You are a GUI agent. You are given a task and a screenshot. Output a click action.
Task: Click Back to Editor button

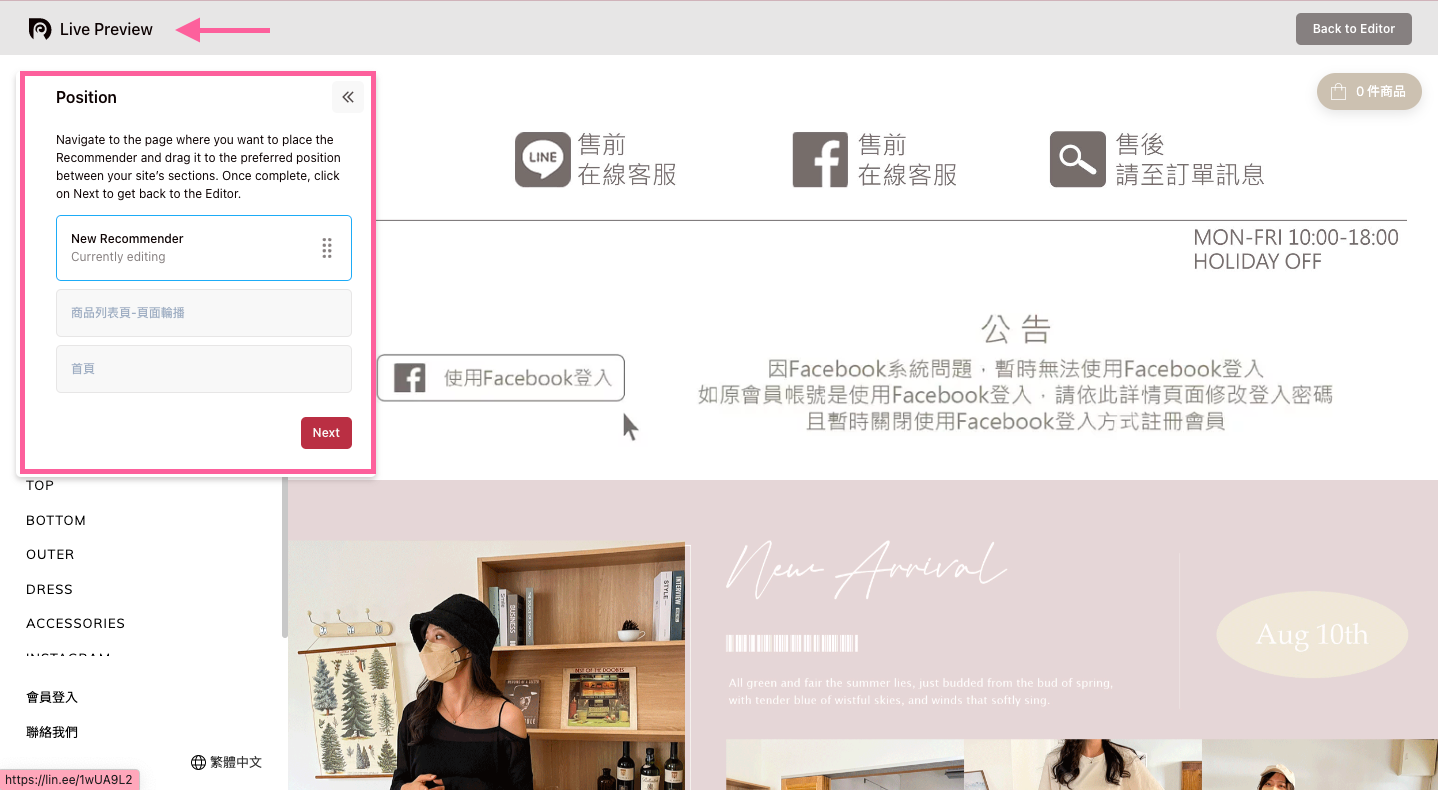tap(1353, 29)
